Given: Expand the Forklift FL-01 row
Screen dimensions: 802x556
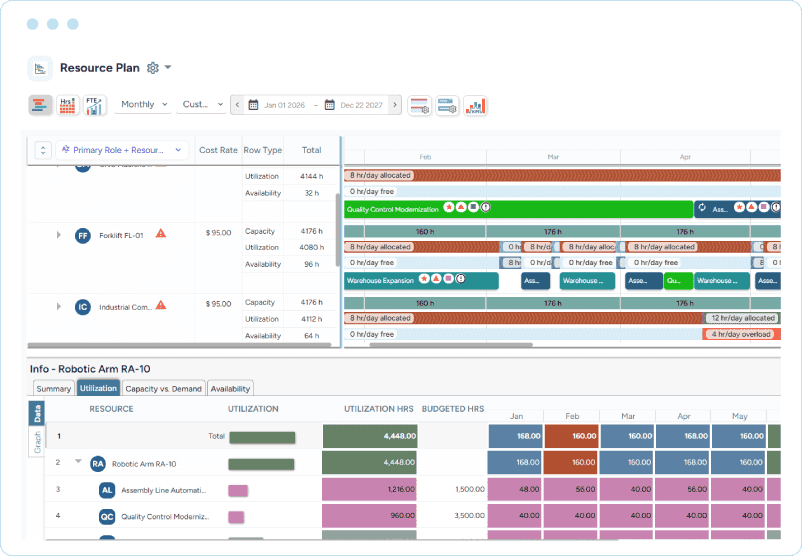Looking at the screenshot, I should point(59,235).
